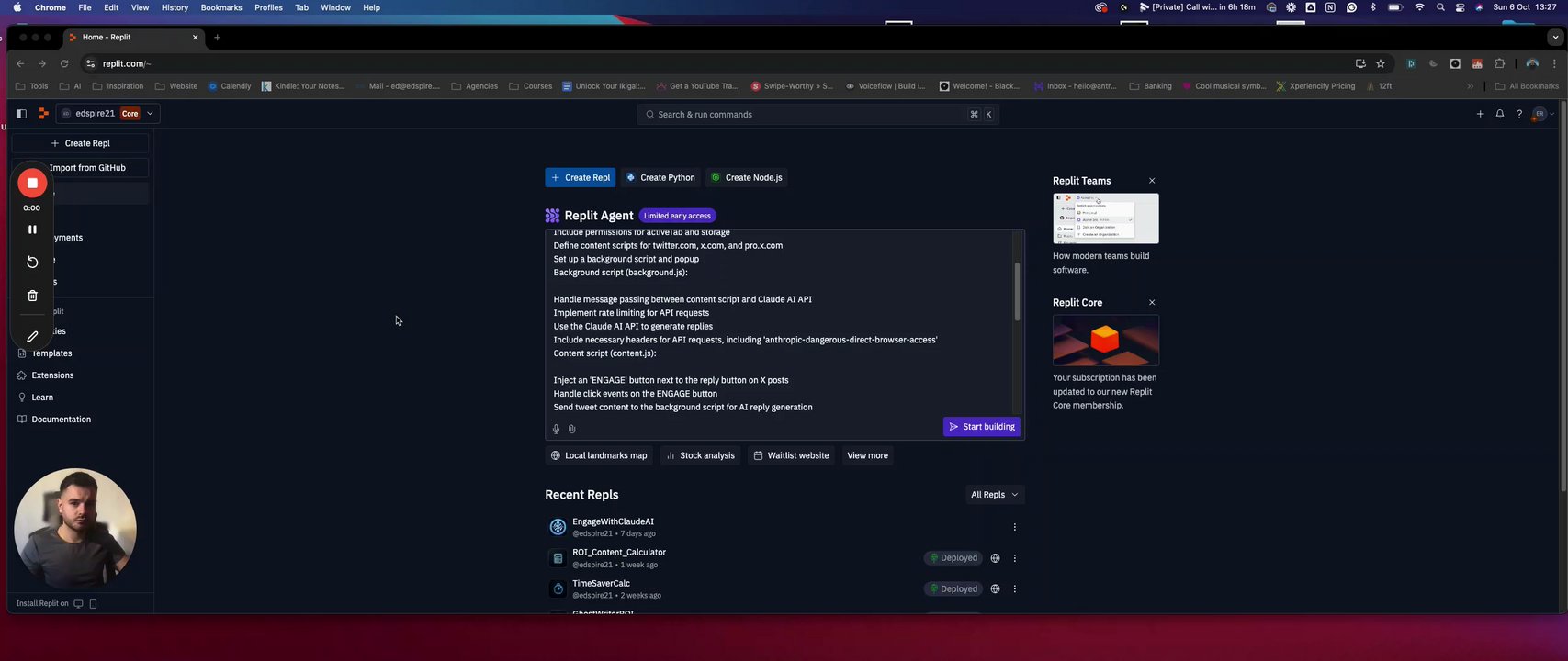Click the Chrome back arrow
1568x661 pixels.
point(20,63)
